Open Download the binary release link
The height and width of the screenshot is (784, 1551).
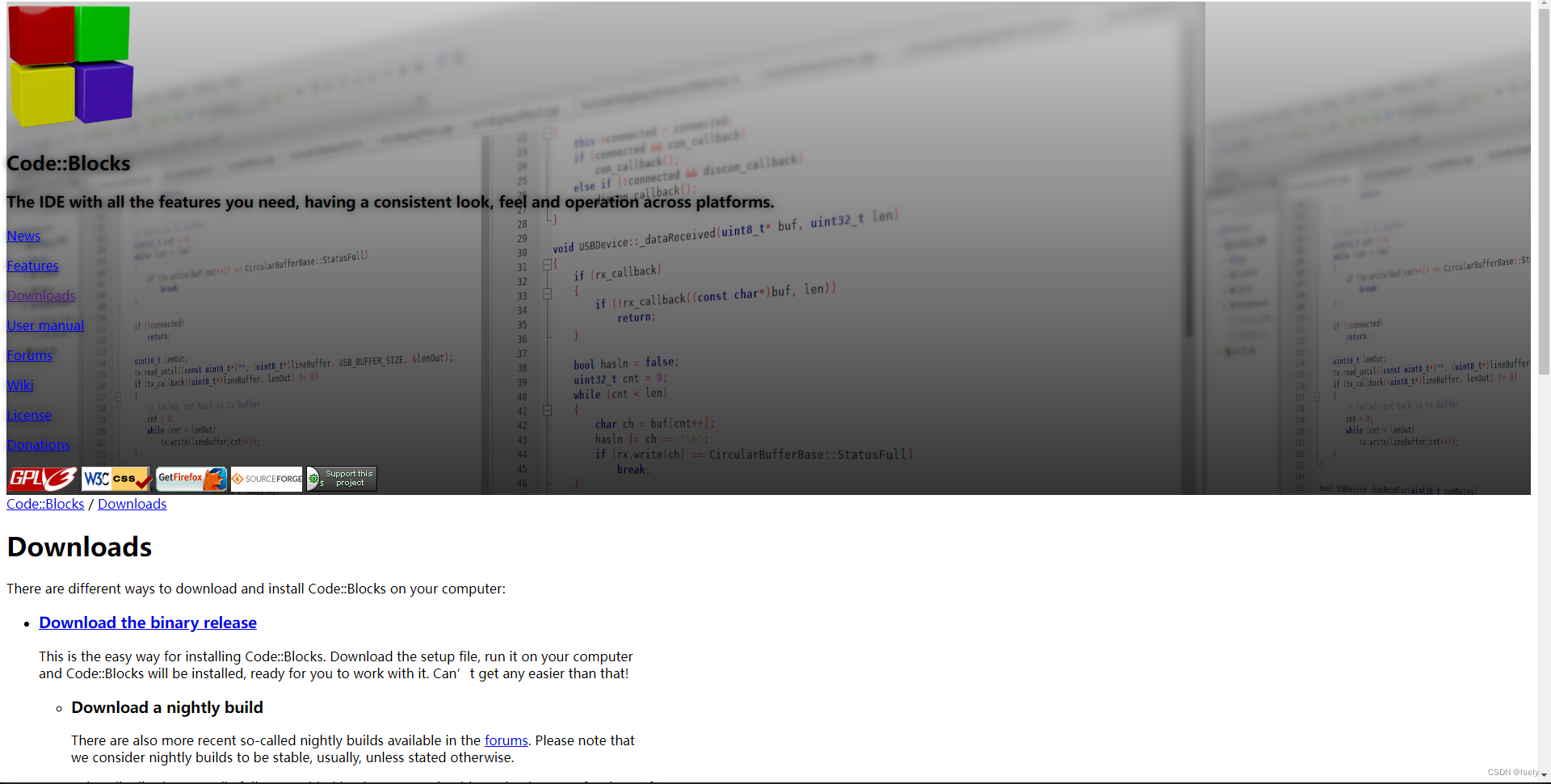pyautogui.click(x=148, y=623)
